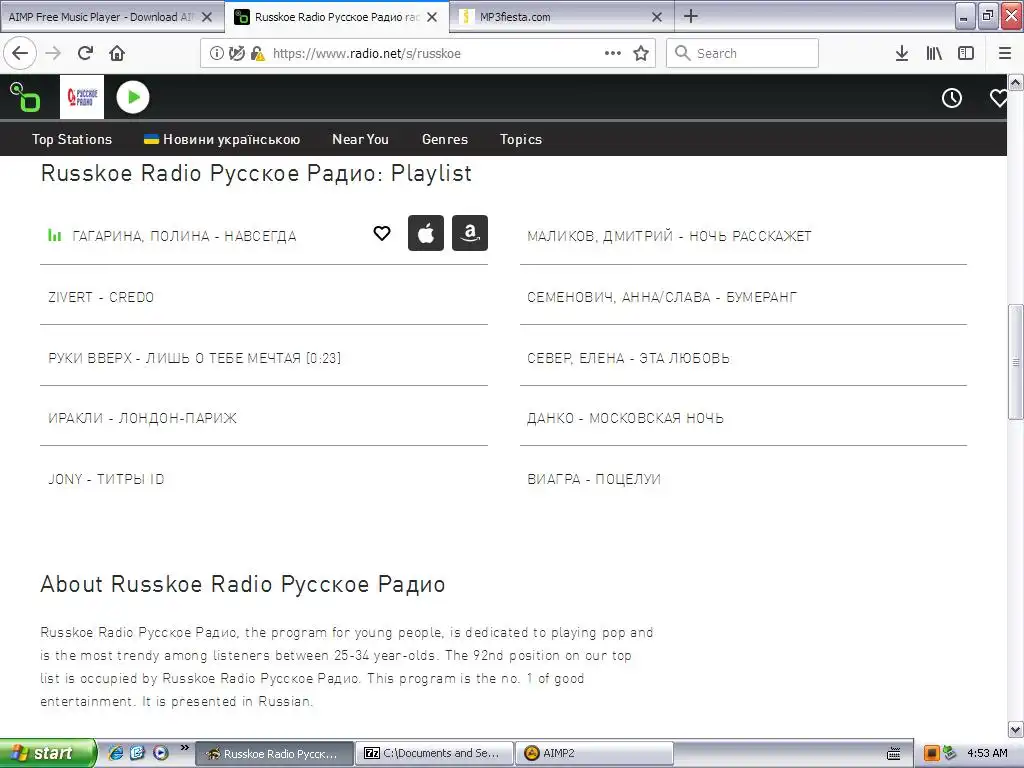
Task: Click the keyboard icon in system tray
Action: pos(893,754)
